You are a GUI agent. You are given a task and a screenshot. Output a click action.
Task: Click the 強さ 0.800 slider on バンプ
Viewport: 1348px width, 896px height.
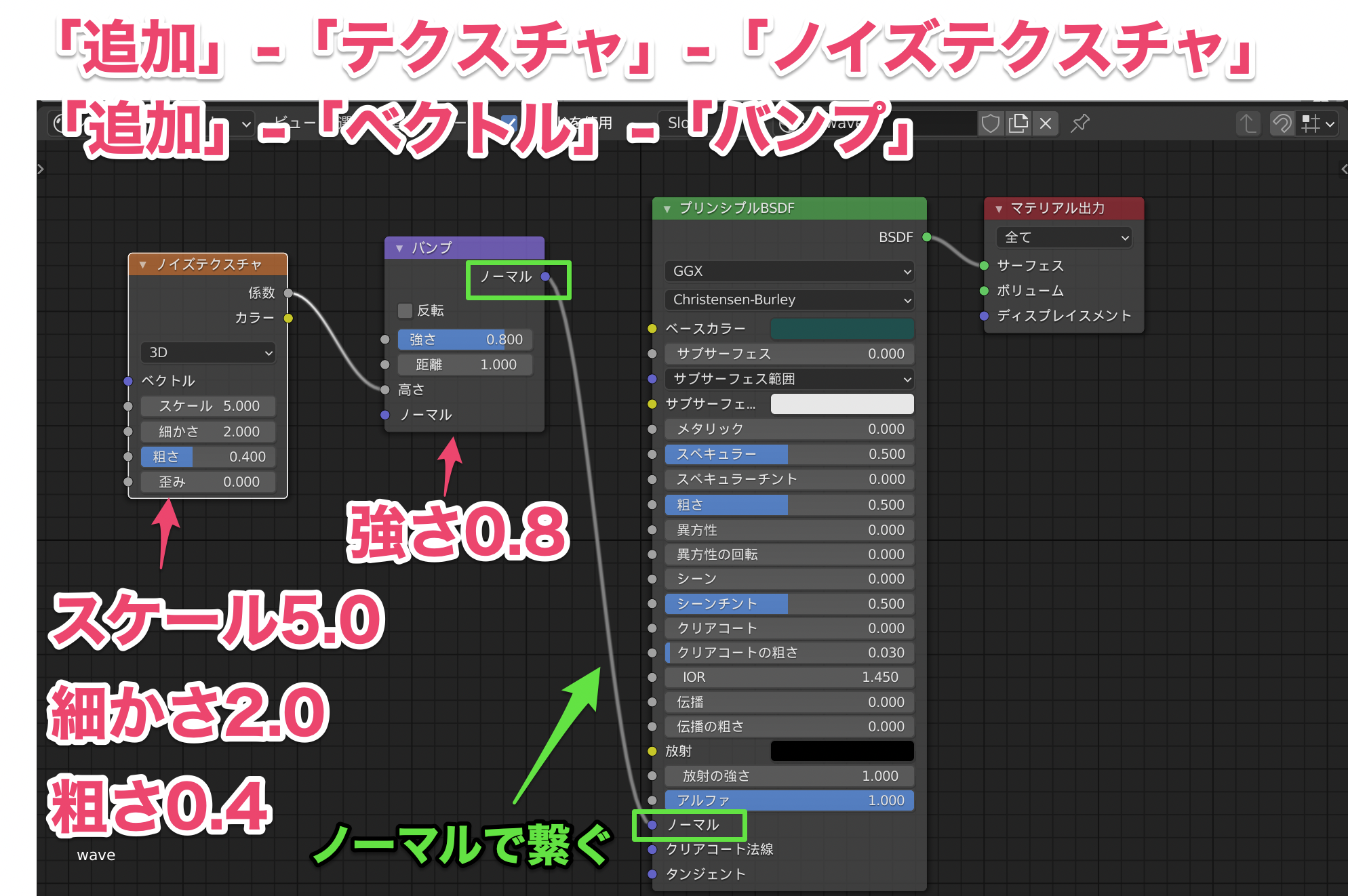point(465,339)
